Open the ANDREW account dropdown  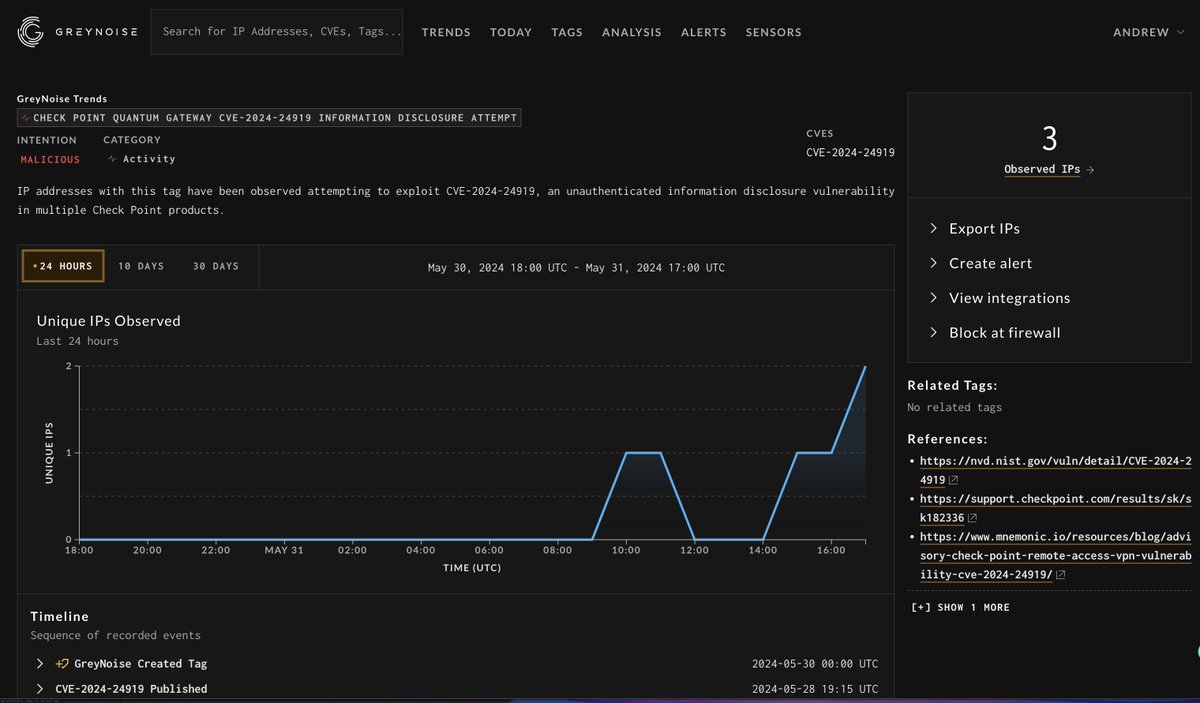click(1148, 31)
